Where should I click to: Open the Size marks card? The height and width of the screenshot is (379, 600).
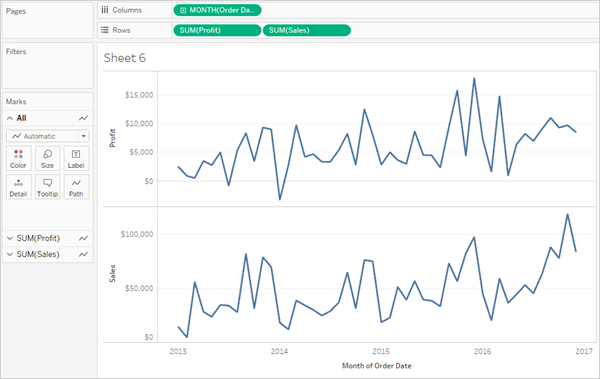tap(47, 158)
